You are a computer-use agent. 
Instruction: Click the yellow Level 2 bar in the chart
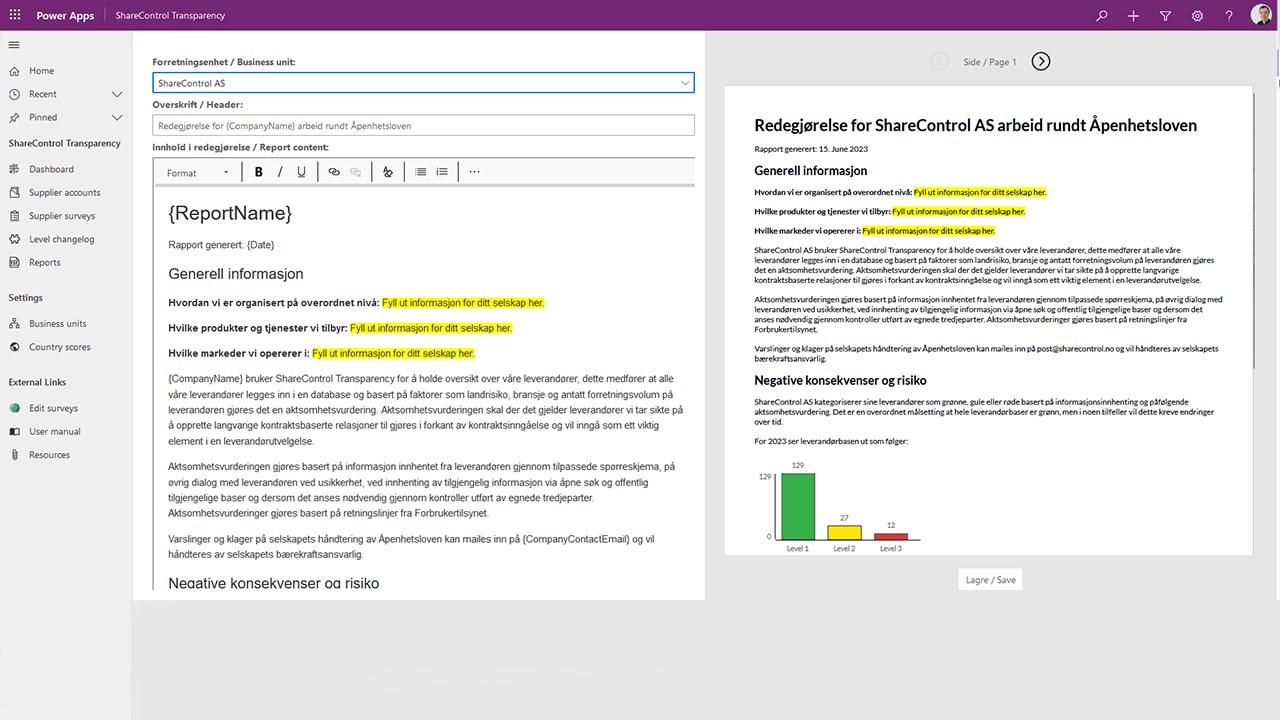point(844,532)
